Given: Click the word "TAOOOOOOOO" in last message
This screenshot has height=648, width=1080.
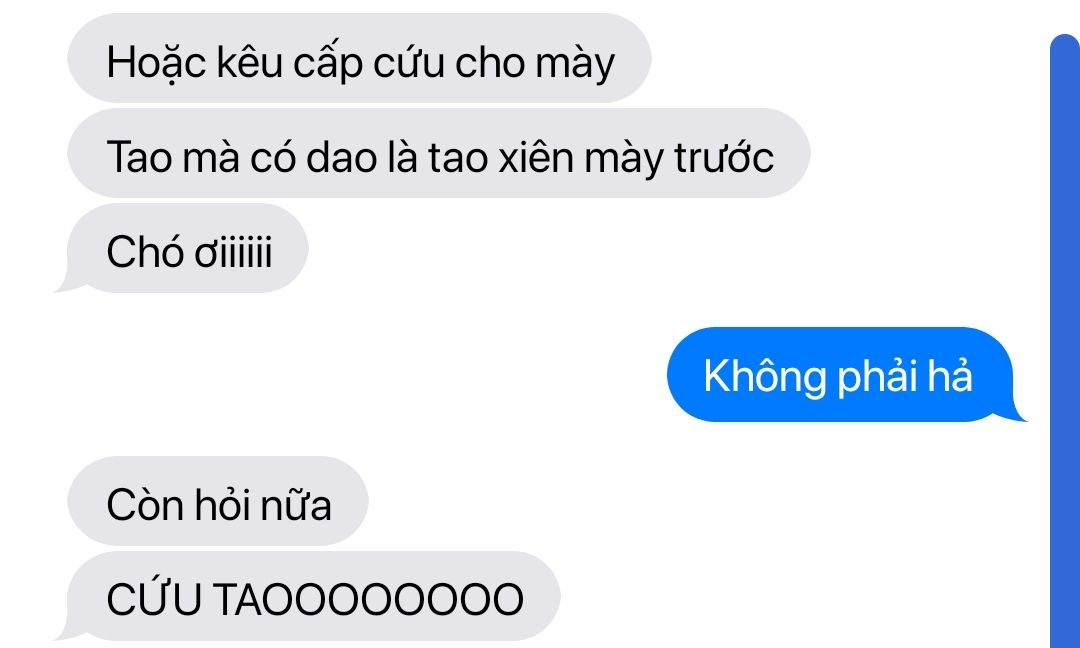Looking at the screenshot, I should point(369,600).
